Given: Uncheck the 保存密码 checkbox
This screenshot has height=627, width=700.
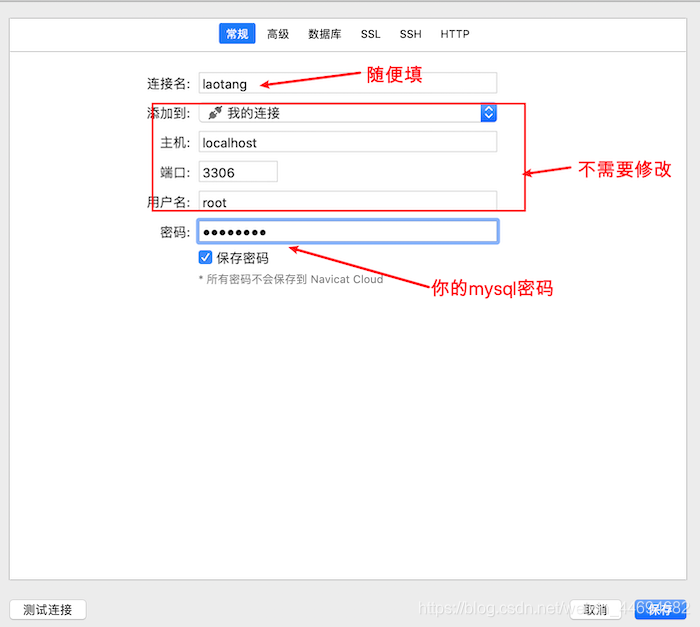Looking at the screenshot, I should [205, 257].
